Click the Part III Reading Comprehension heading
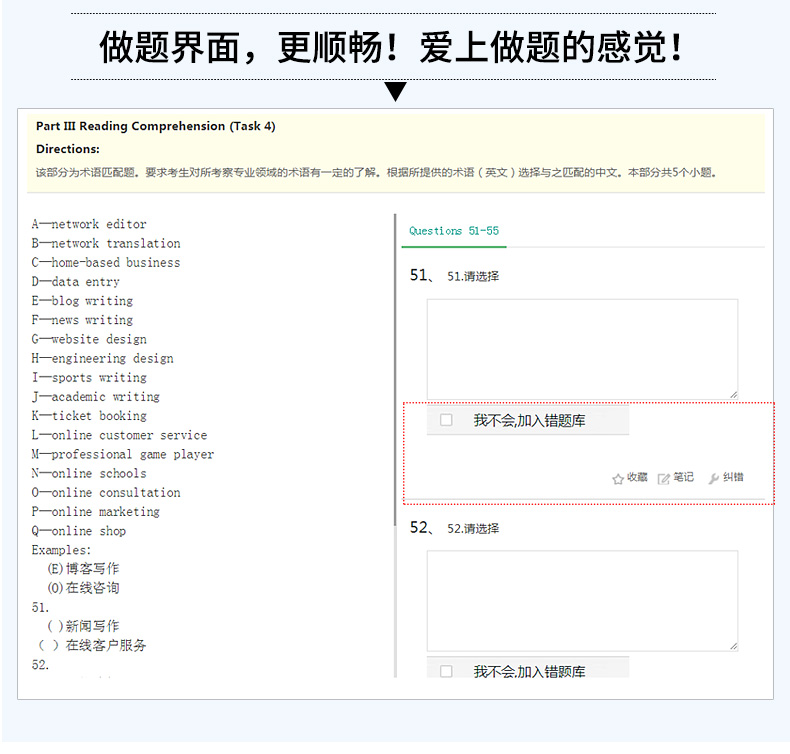 (155, 126)
